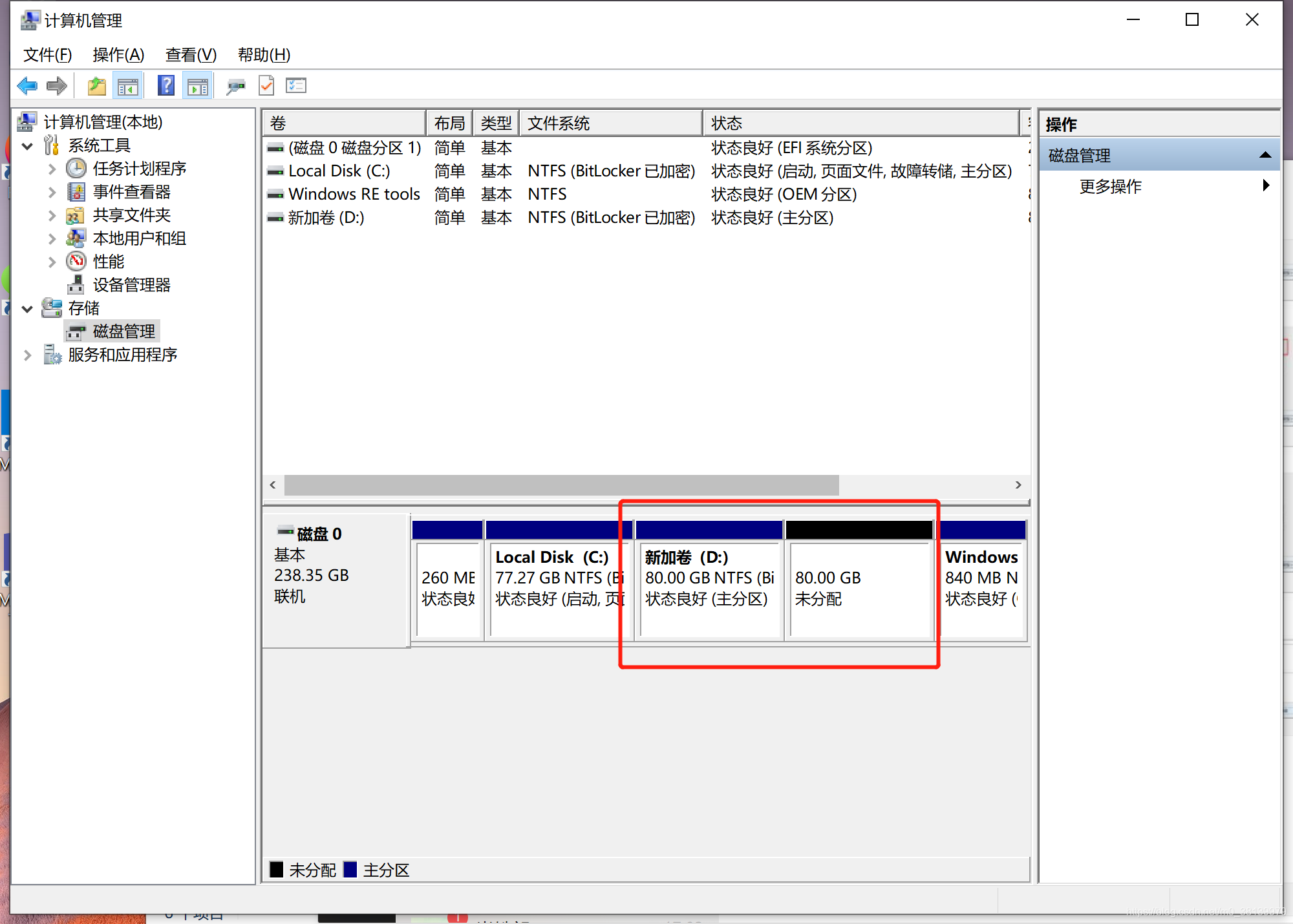This screenshot has width=1293, height=924.
Task: Open the 查看(V) menu
Action: pos(191,55)
